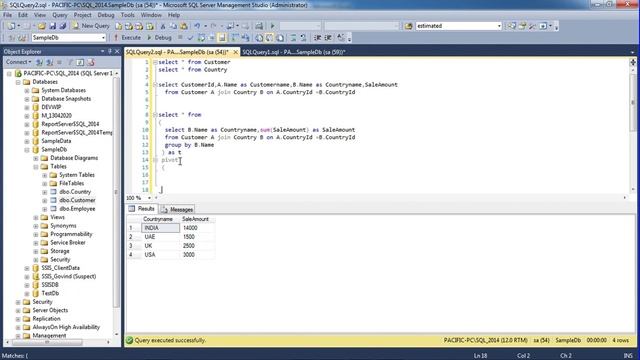Select the Results tab
640x360 pixels.
click(x=142, y=209)
